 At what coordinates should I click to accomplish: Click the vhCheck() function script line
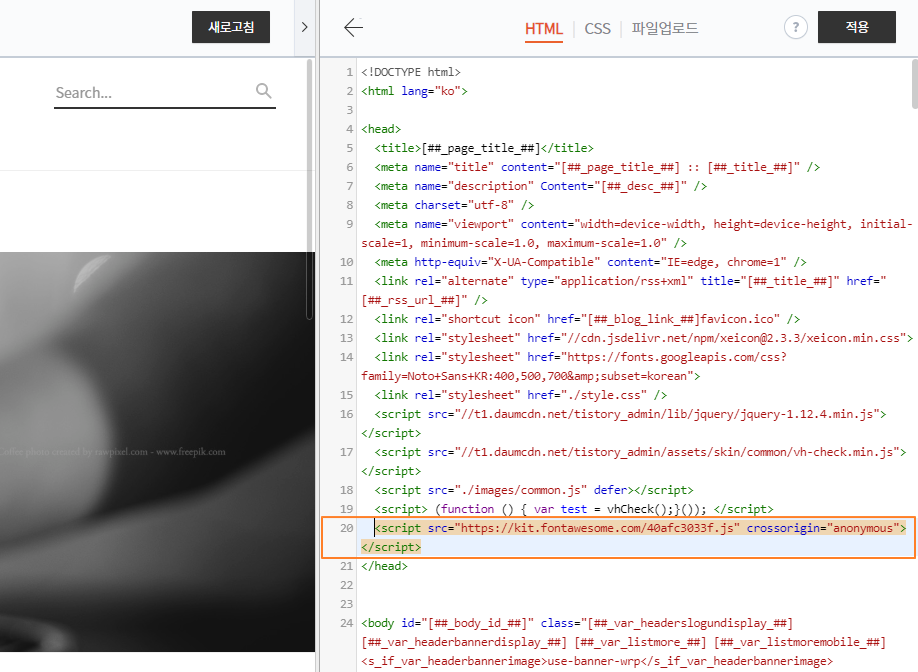(574, 509)
